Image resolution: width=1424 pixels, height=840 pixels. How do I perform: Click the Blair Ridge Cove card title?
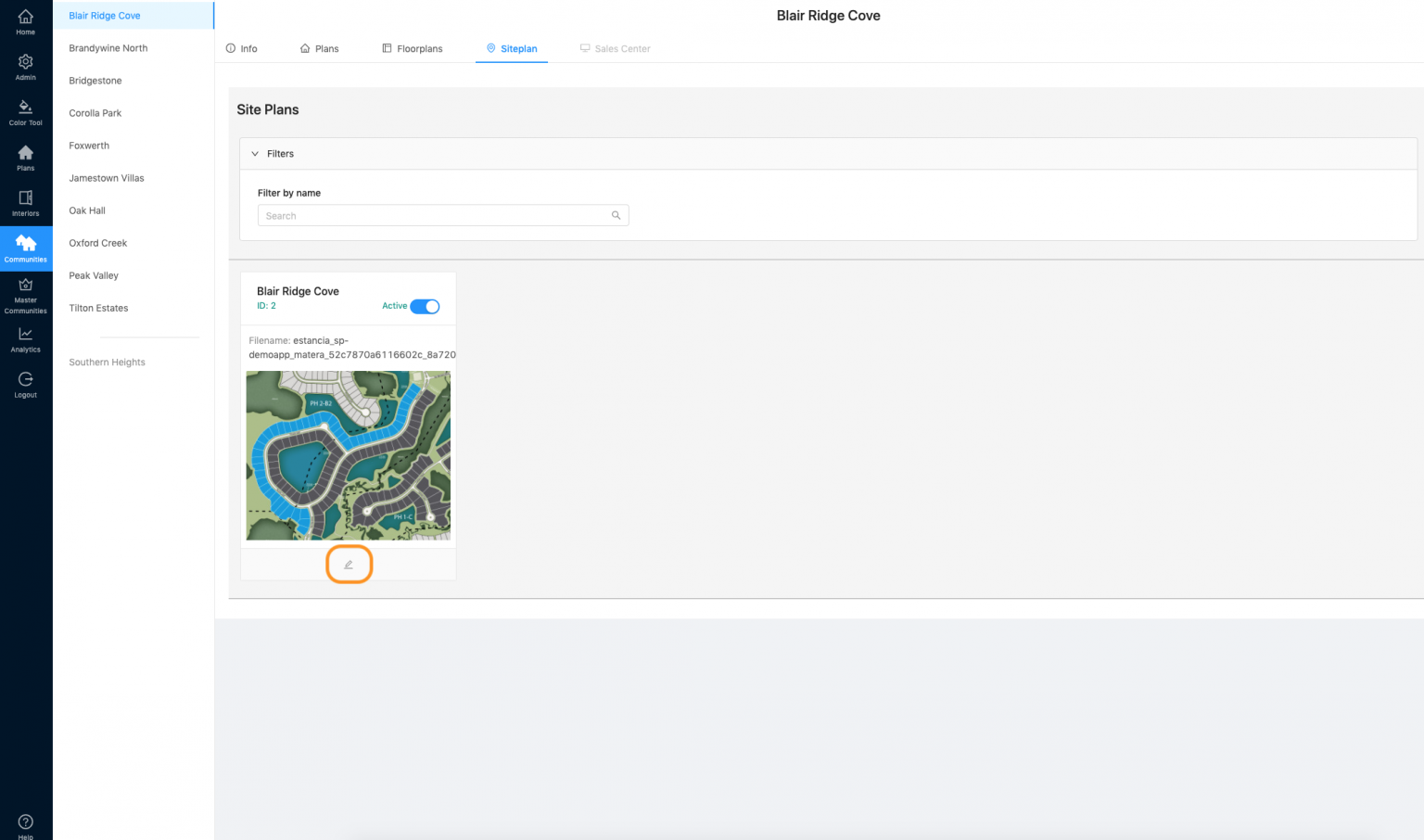pyautogui.click(x=298, y=291)
